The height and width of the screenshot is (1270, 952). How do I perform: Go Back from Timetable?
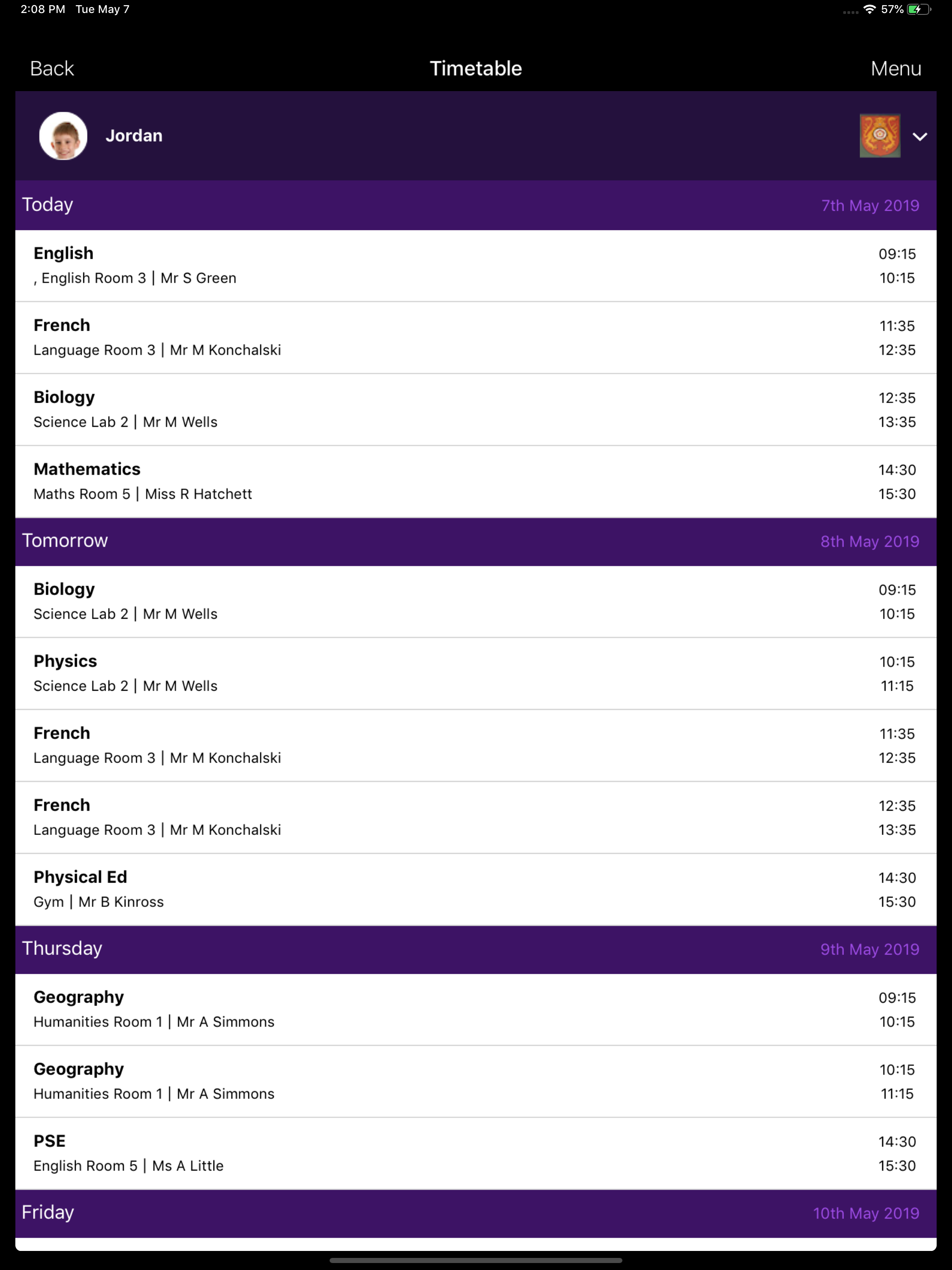[x=52, y=68]
